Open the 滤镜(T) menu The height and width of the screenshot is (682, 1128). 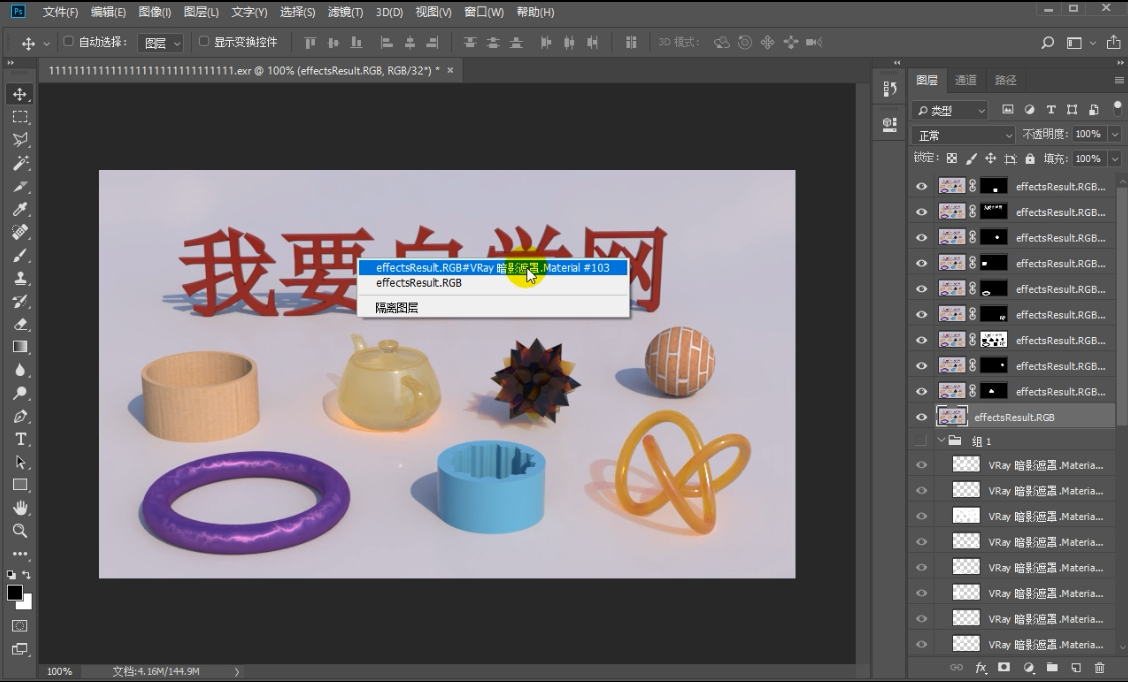pyautogui.click(x=346, y=12)
